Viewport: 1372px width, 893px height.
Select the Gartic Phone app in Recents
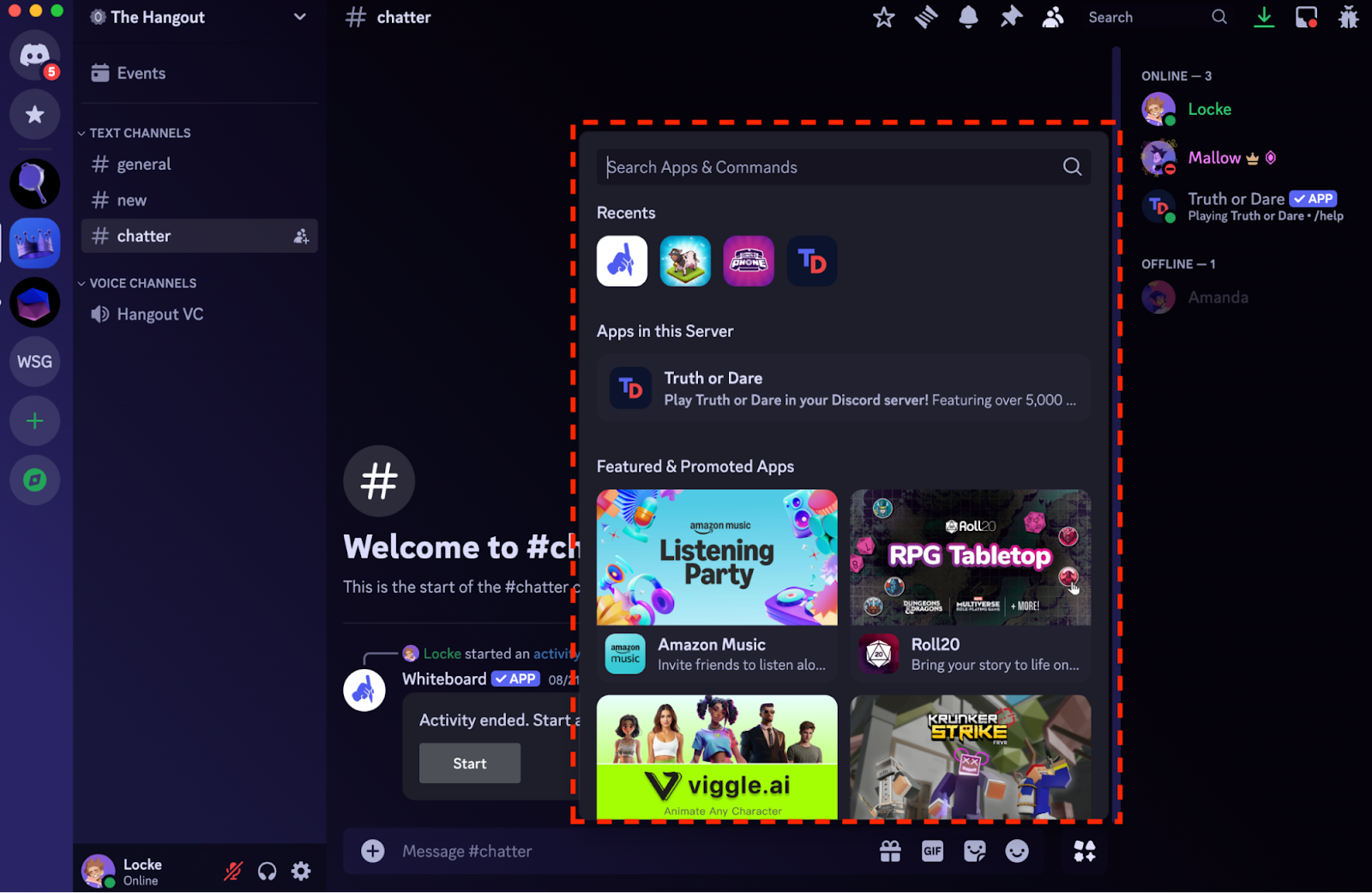coord(748,261)
